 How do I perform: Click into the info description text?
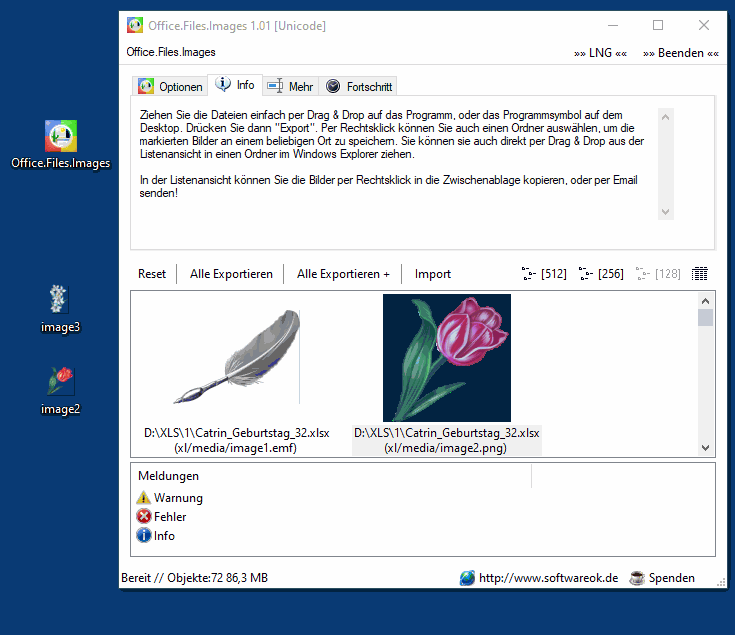pos(392,154)
